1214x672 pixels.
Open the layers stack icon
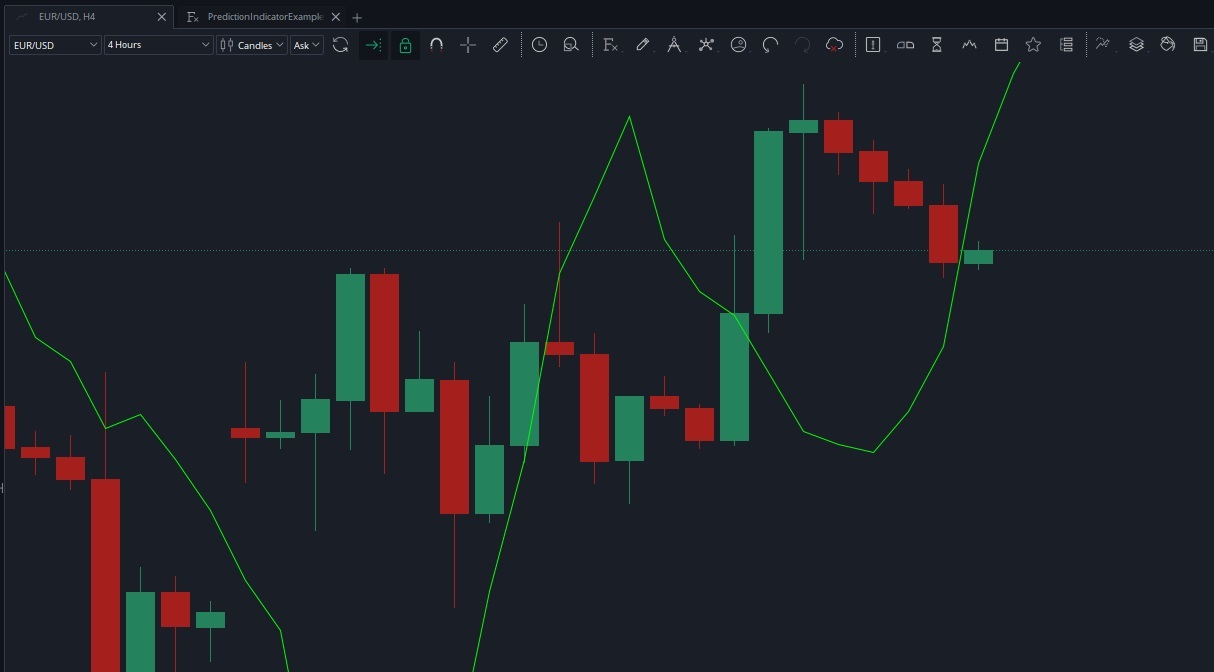[x=1136, y=45]
